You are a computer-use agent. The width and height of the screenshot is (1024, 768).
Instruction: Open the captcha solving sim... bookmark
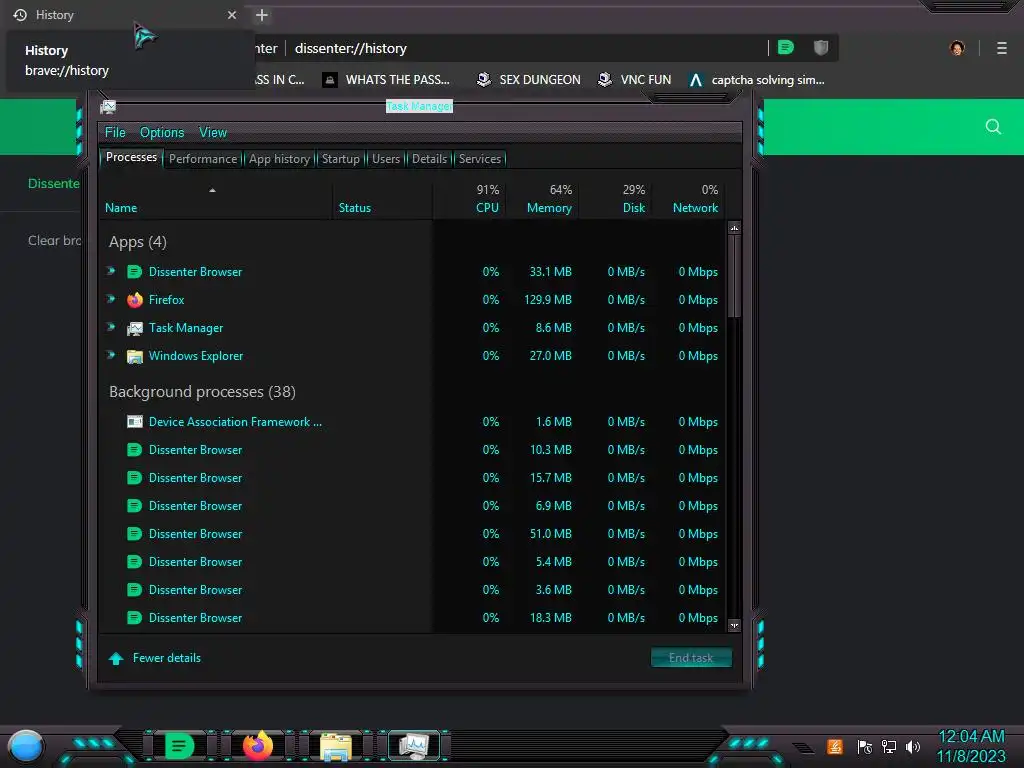pos(758,80)
